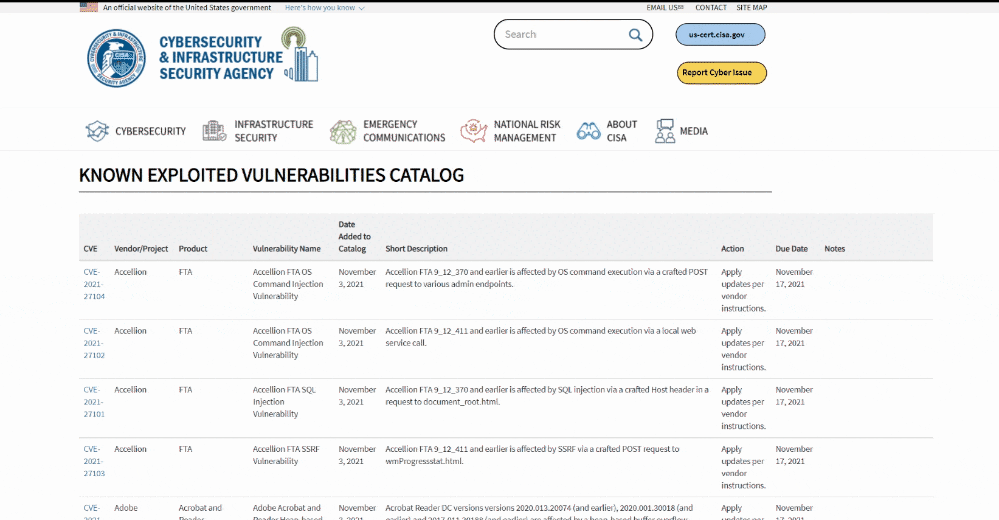Click the Infrastructure Security building icon
Image resolution: width=999 pixels, height=520 pixels.
(214, 131)
